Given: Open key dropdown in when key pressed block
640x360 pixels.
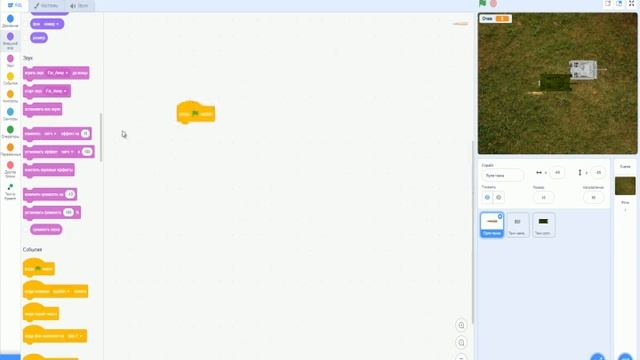Looking at the screenshot, I should (x=61, y=291).
